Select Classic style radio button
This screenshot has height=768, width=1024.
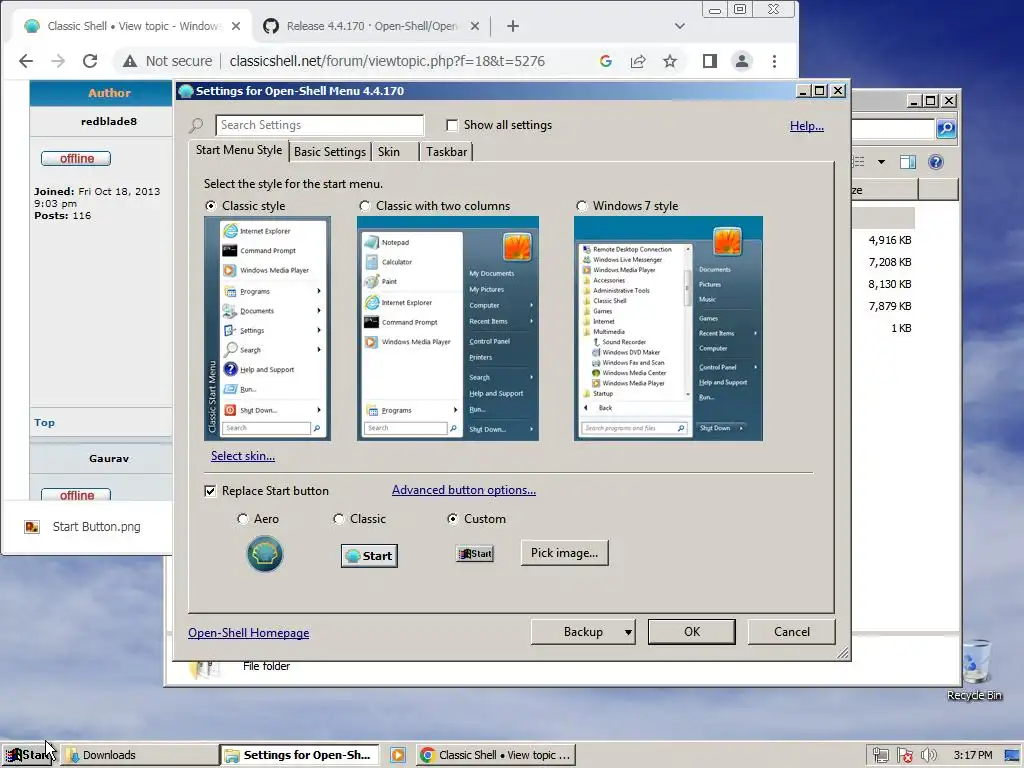pos(210,206)
